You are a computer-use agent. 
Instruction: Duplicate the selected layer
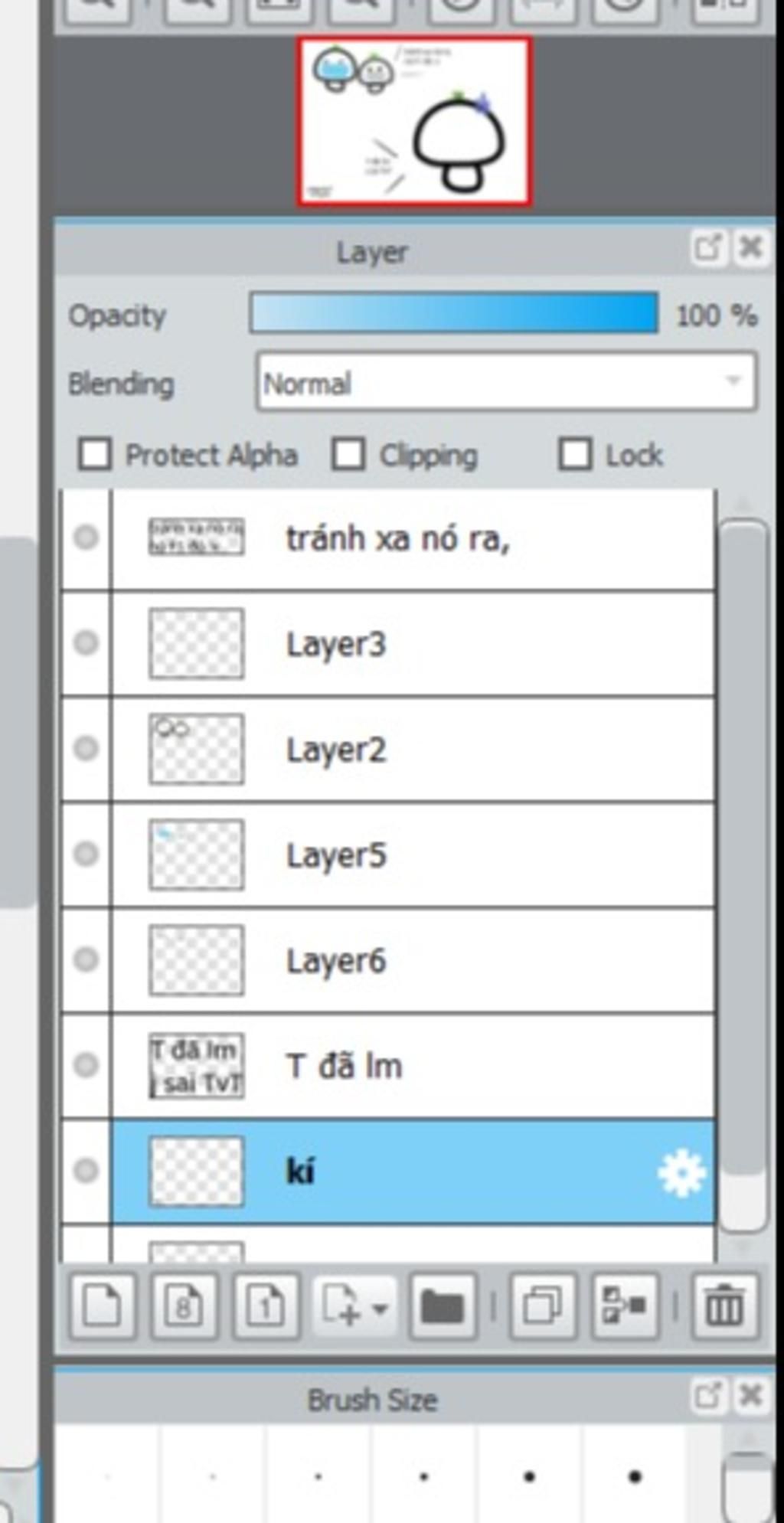coord(543,1306)
